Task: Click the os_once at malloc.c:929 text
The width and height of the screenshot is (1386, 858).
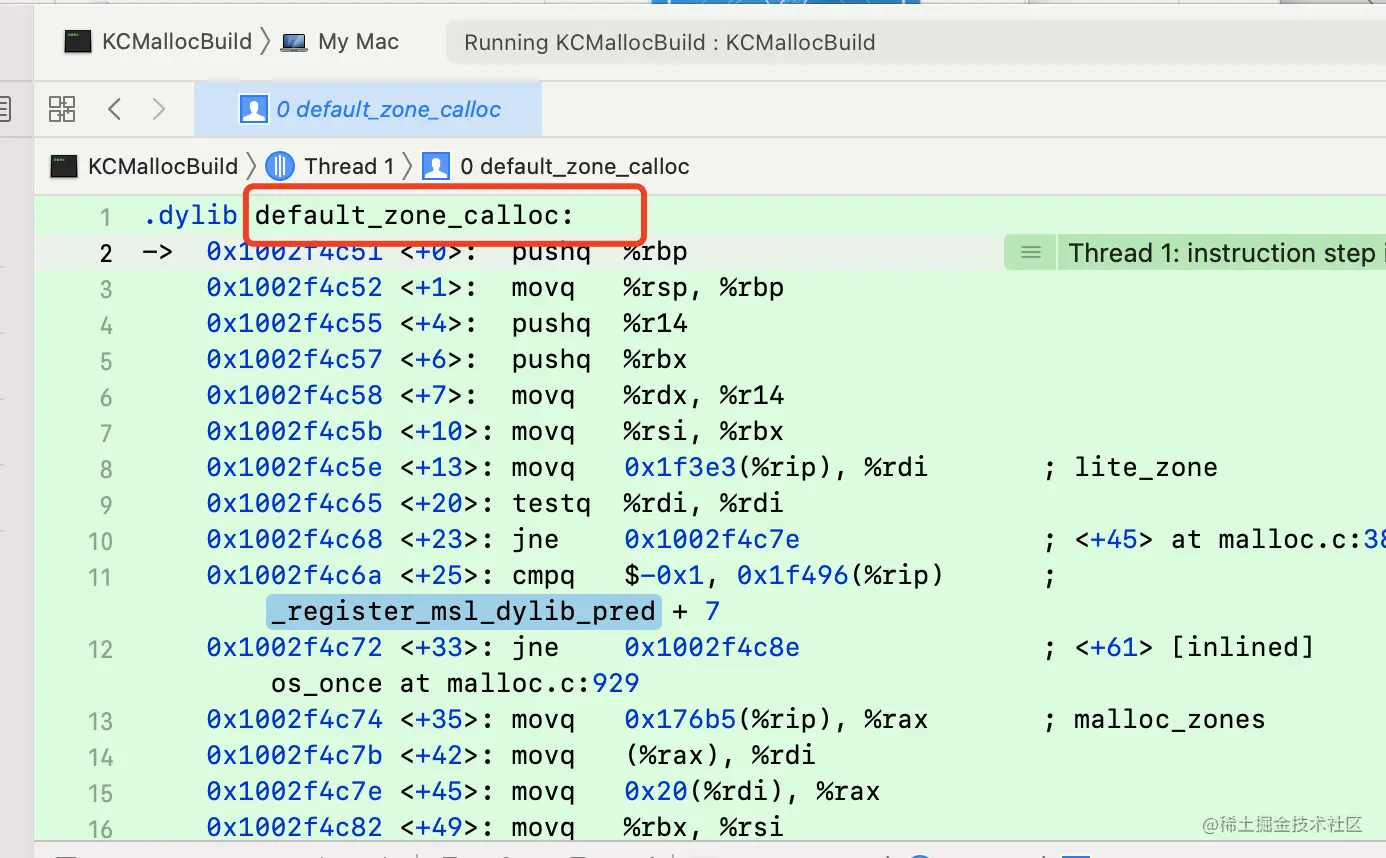Action: (x=455, y=684)
